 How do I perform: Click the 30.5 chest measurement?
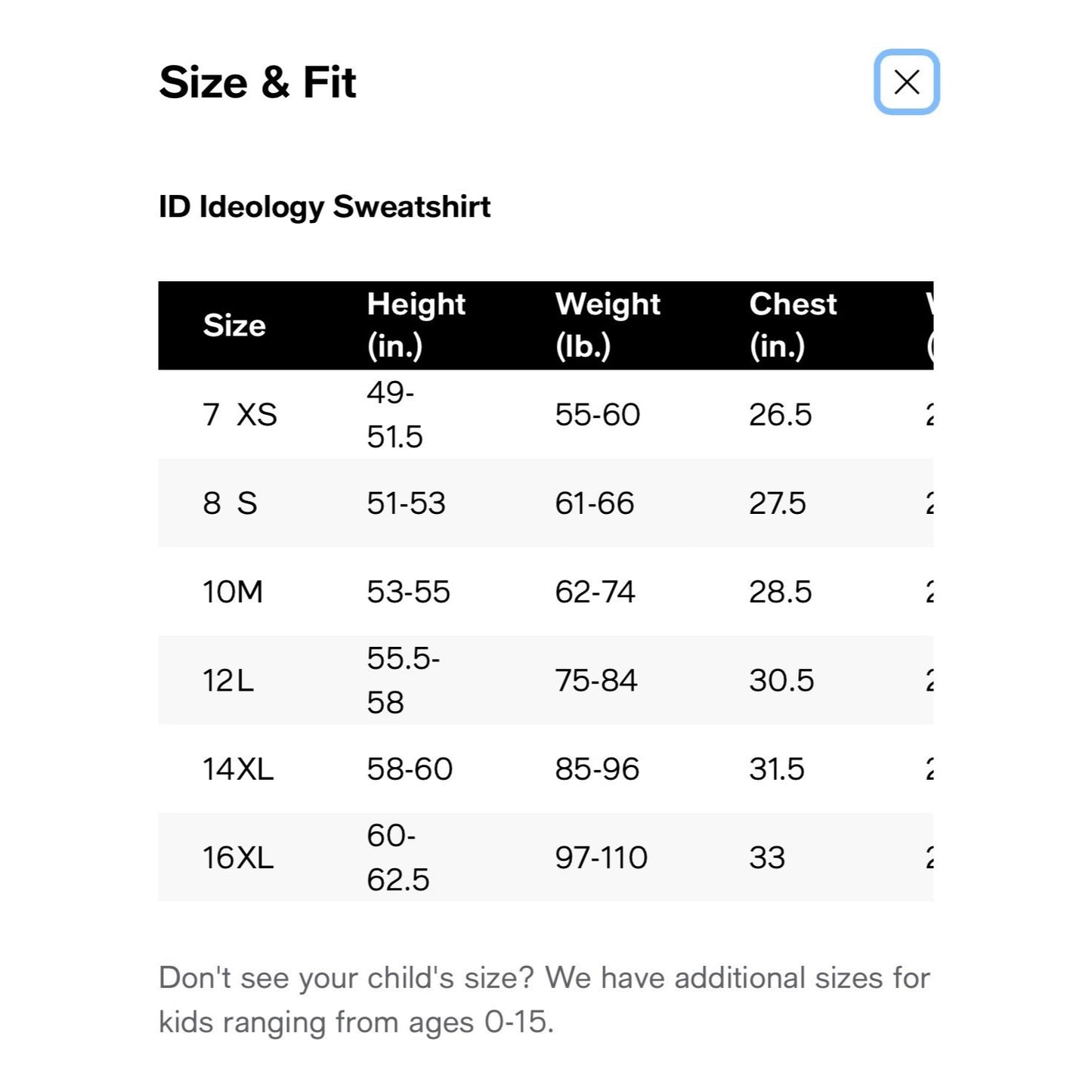[781, 680]
